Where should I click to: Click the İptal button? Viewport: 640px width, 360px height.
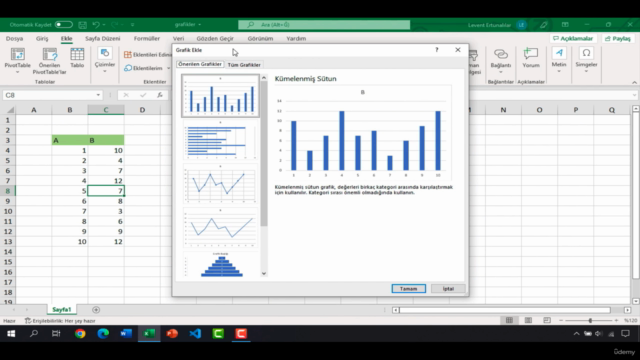[x=448, y=289]
